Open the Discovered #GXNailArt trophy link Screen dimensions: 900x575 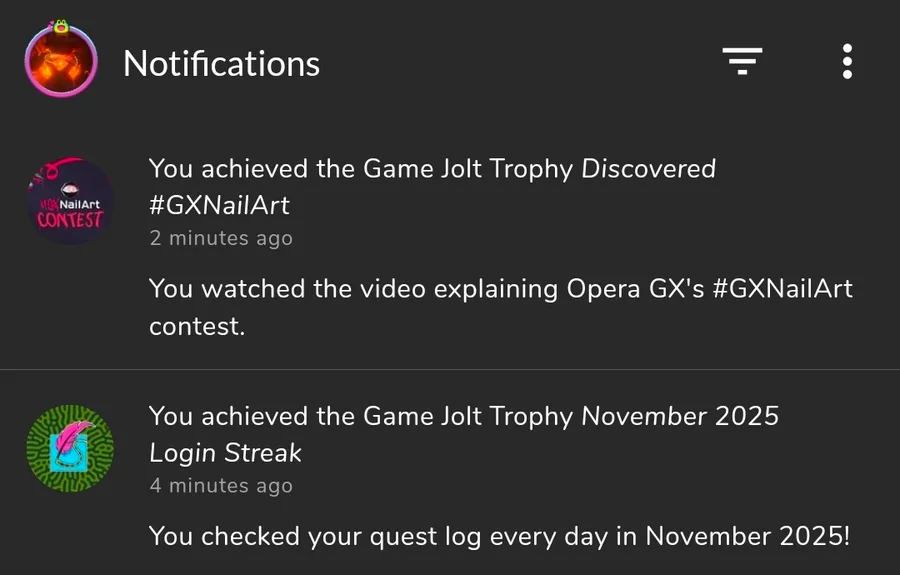648,169
